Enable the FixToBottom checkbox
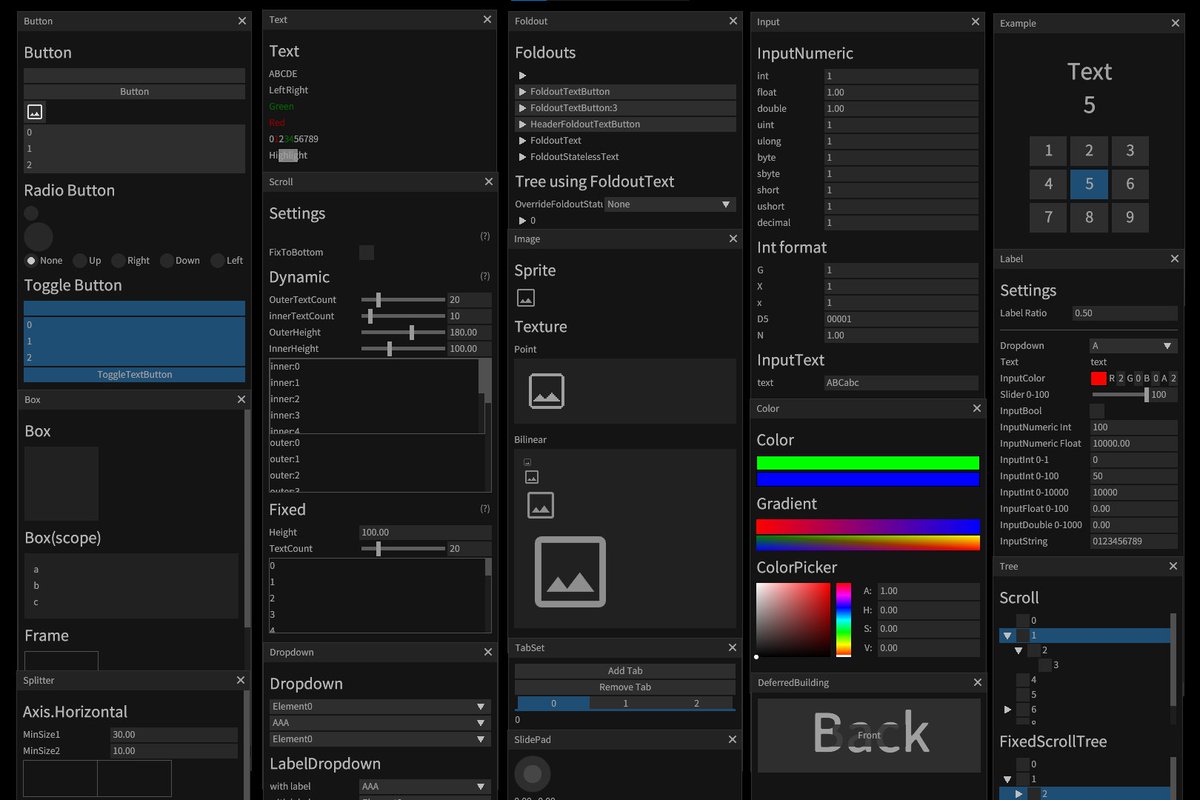The width and height of the screenshot is (1200, 800). (x=367, y=252)
